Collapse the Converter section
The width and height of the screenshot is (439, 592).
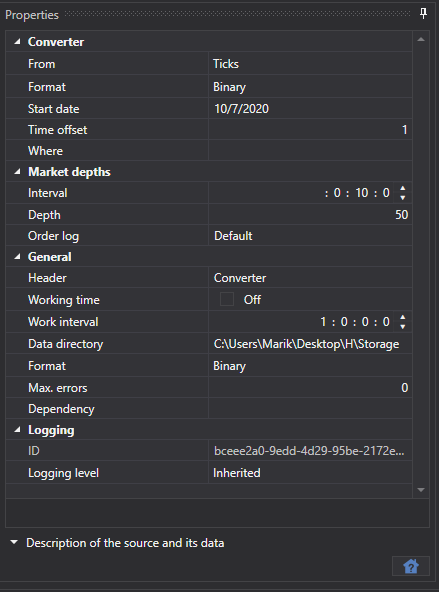pos(17,42)
